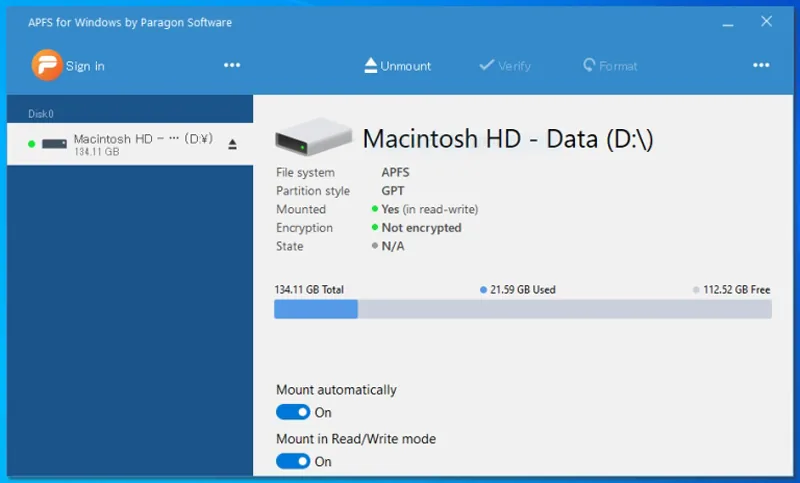Open the three-dot menu at toolbar right
The image size is (800, 483).
(761, 65)
